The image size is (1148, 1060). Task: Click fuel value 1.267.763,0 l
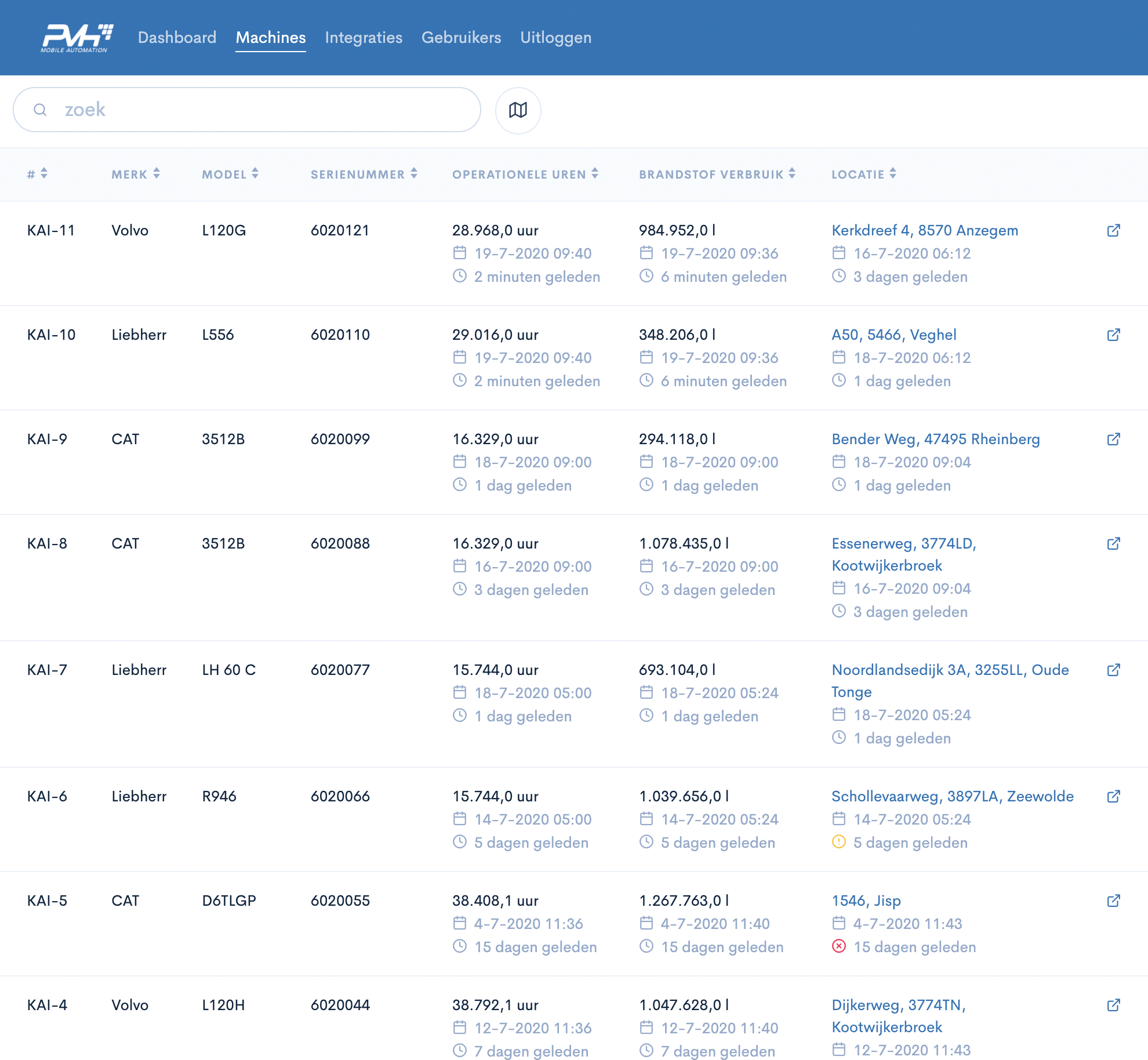[684, 901]
